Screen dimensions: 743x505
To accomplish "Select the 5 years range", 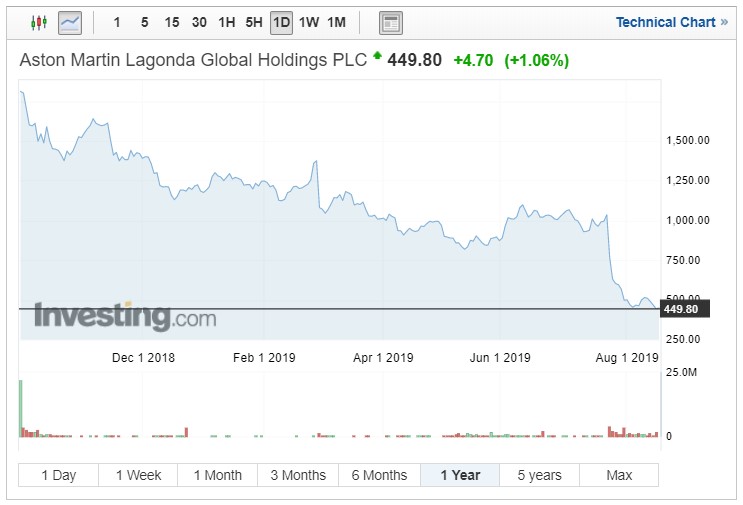I will coord(539,475).
